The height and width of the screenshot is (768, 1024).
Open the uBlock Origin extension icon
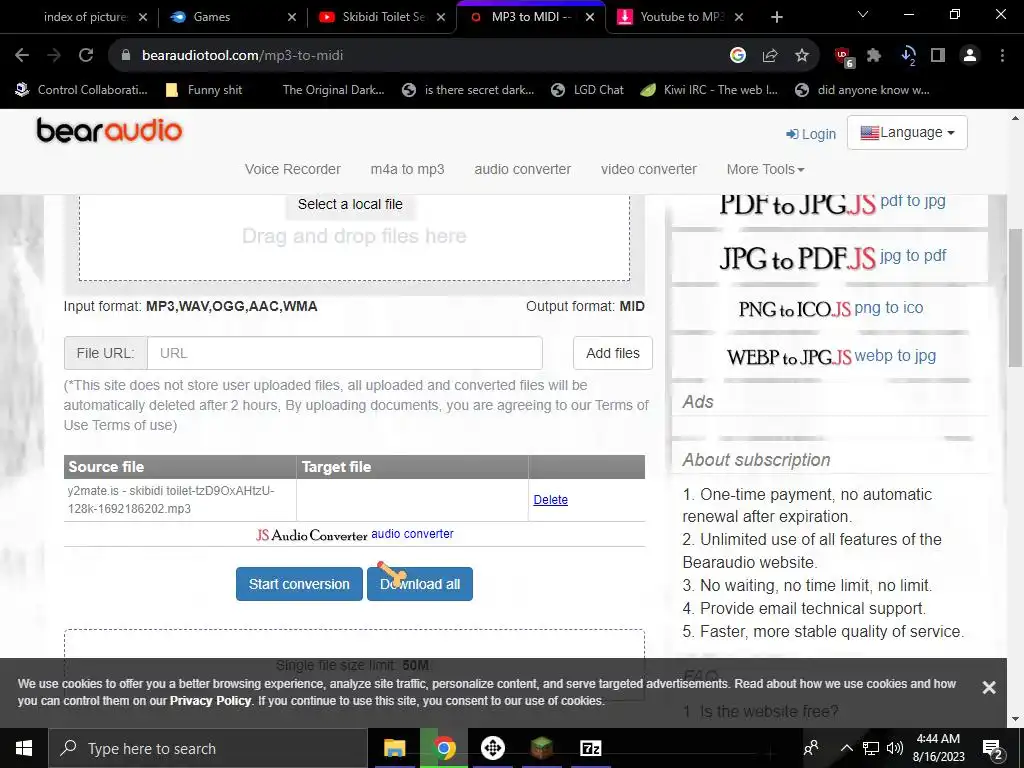(x=844, y=57)
